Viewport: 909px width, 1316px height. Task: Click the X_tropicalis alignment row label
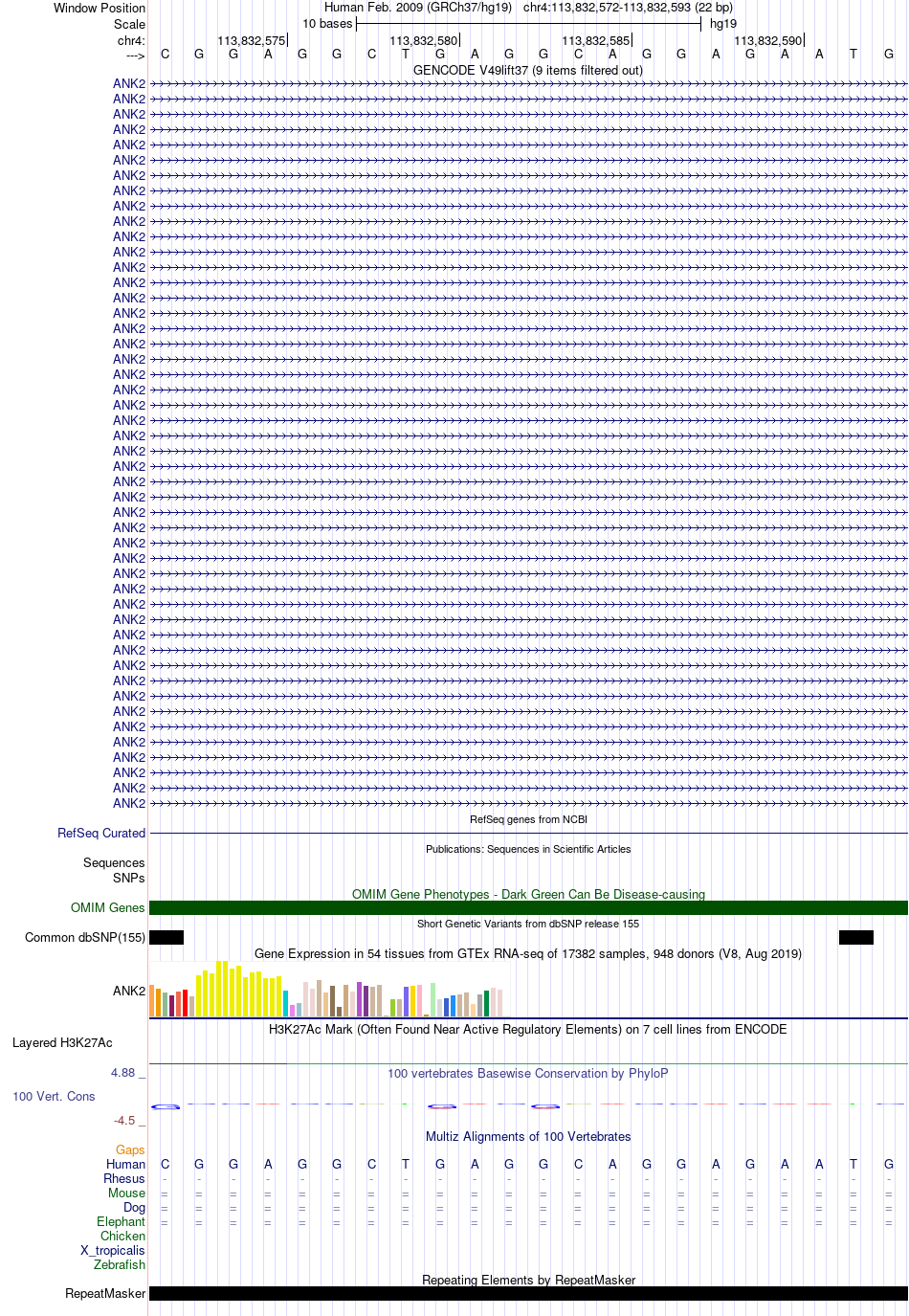click(x=113, y=1250)
